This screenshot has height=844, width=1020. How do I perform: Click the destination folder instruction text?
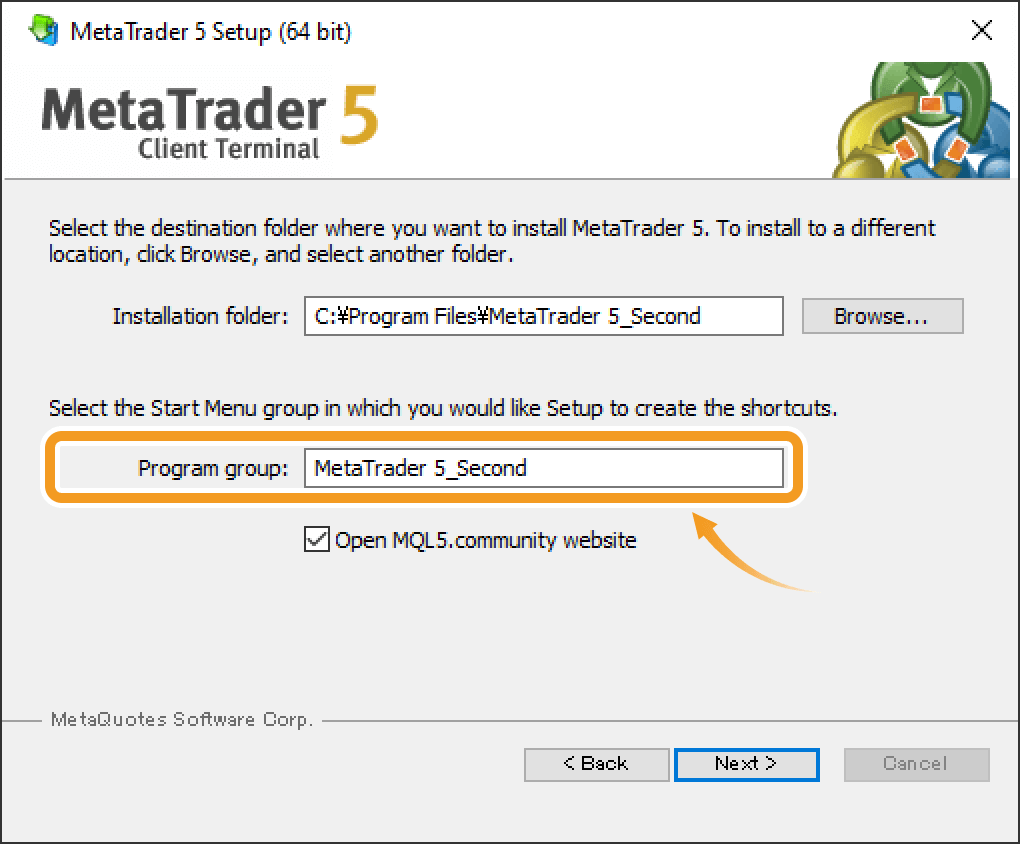(x=492, y=241)
